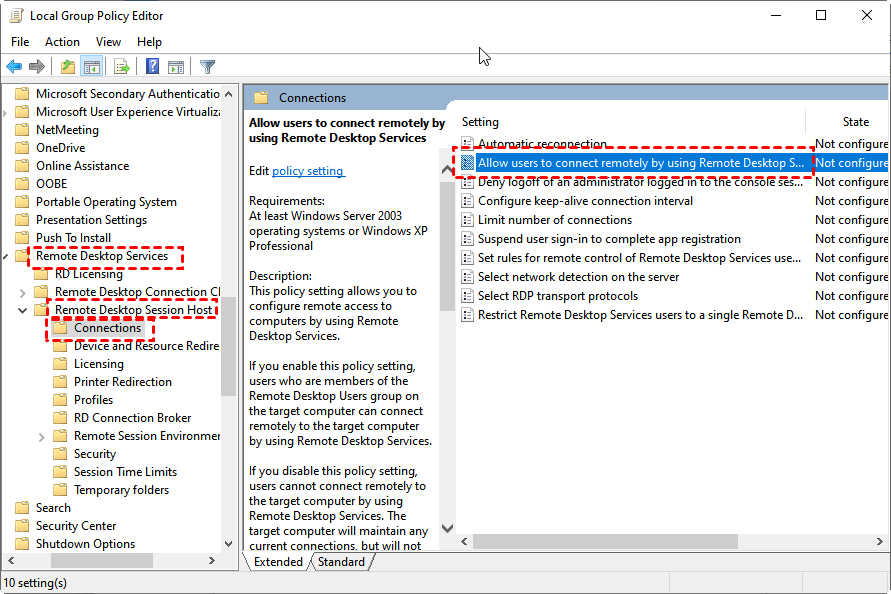Select the RD Licensing tree item

click(x=89, y=274)
